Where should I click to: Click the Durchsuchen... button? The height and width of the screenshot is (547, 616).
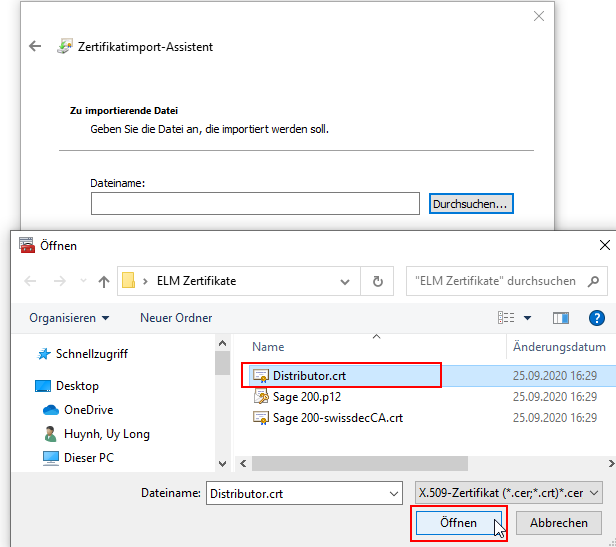click(471, 204)
